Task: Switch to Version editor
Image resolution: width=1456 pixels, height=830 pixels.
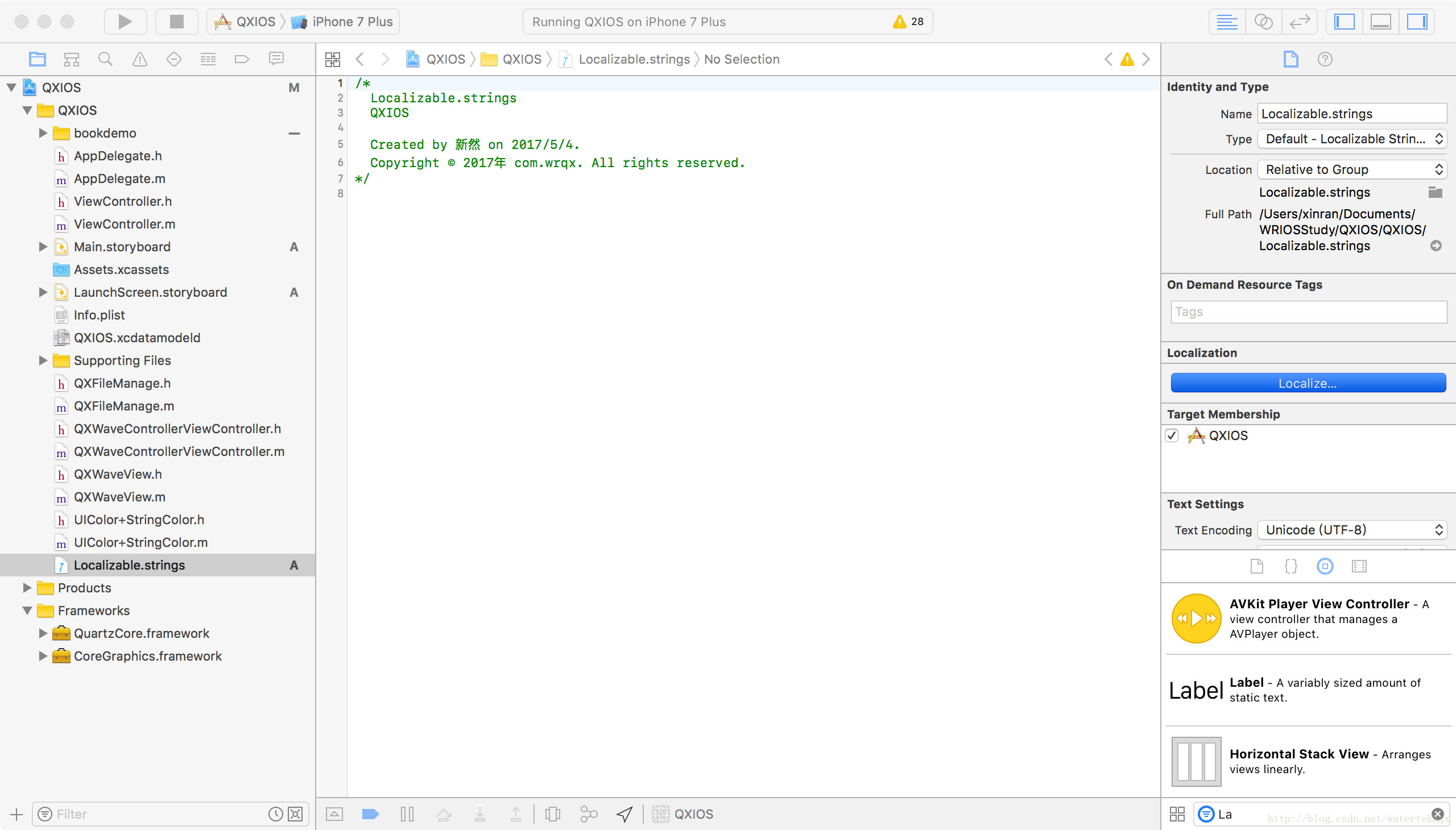Action: (x=1300, y=22)
